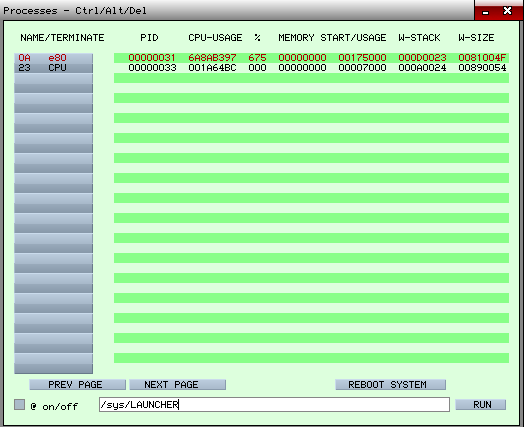Terminate the CPU process
Viewport: 524px width, 427px height.
(53, 68)
